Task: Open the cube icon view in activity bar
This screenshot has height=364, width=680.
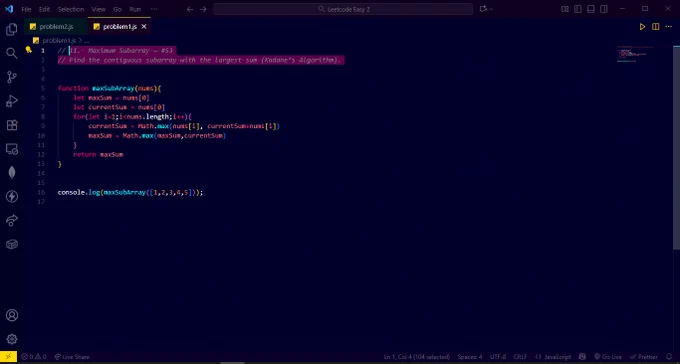Action: coord(12,244)
